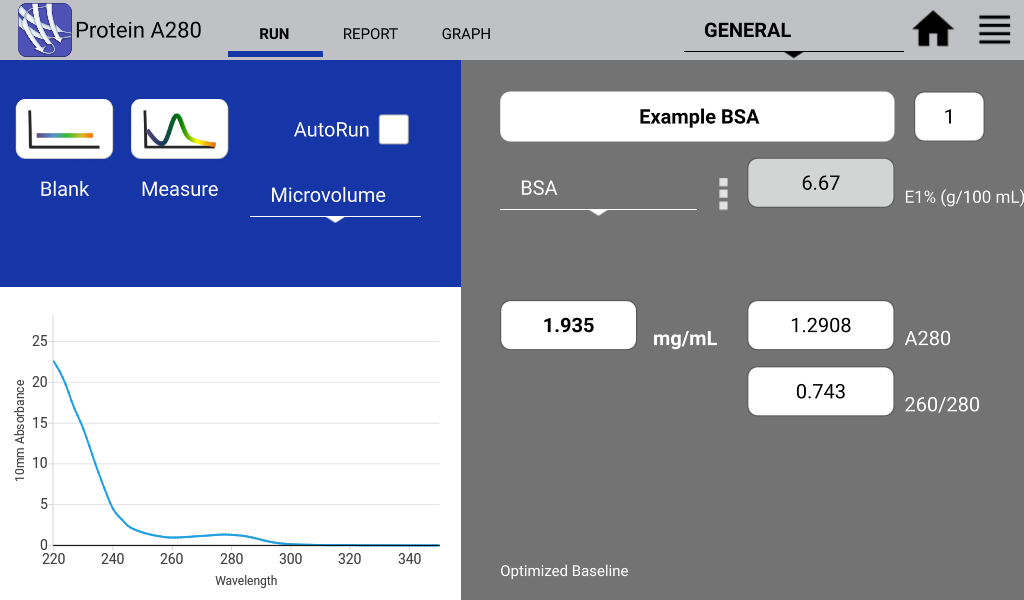Click the Measure spectrum icon
The height and width of the screenshot is (600, 1024).
(180, 129)
